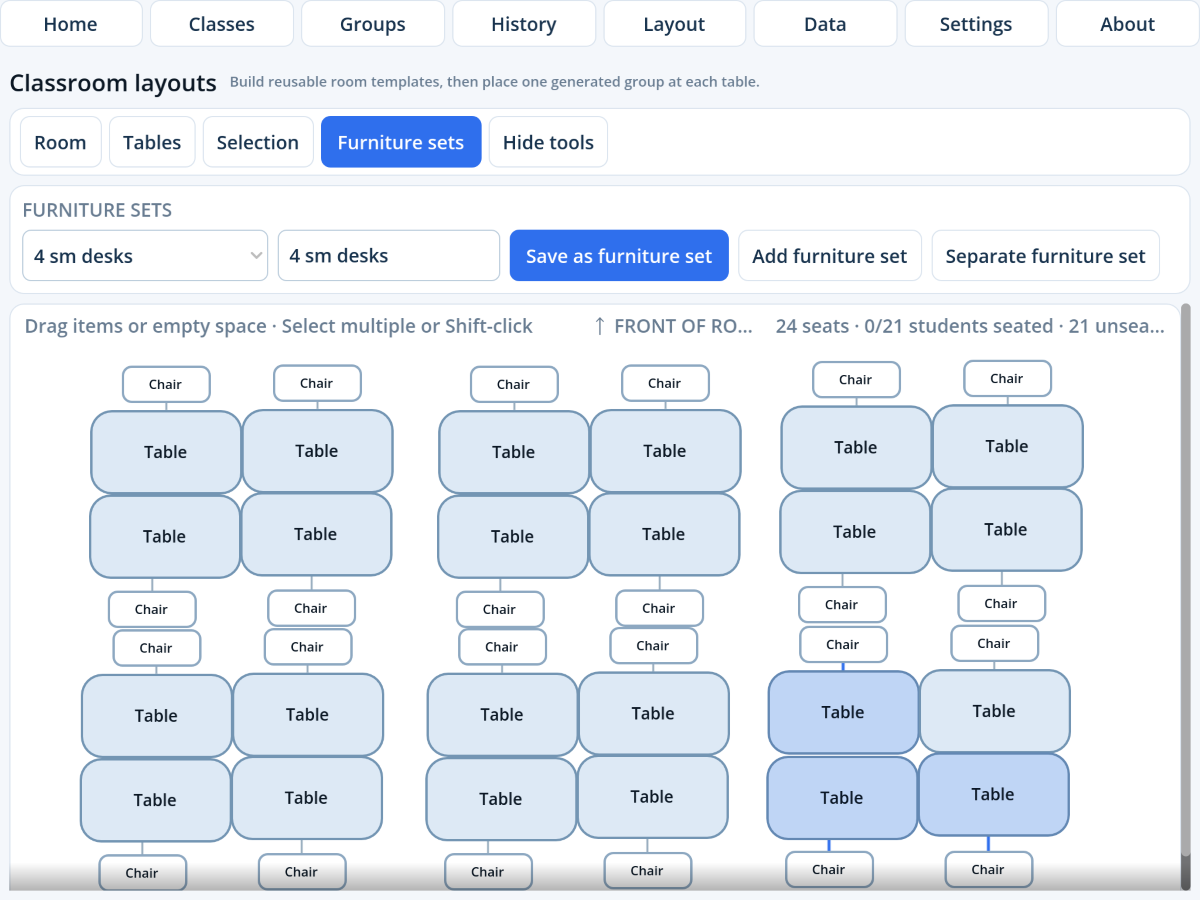This screenshot has height=900, width=1200.
Task: Show the Tables tools
Action: tap(152, 142)
